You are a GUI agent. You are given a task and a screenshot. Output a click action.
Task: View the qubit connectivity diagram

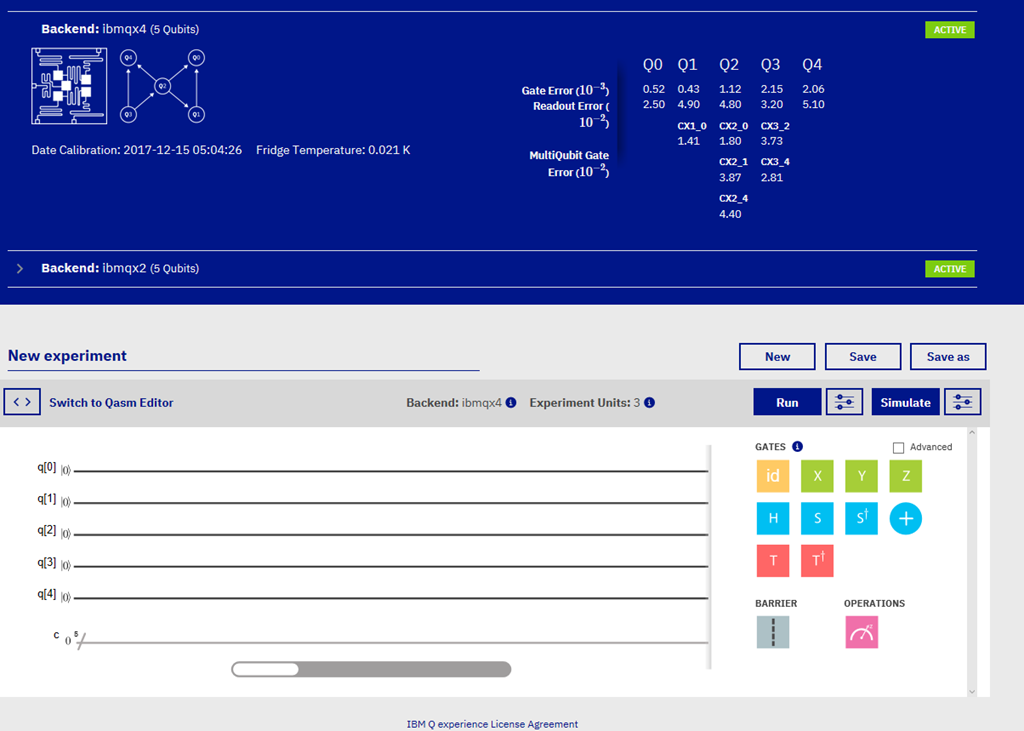[x=163, y=86]
